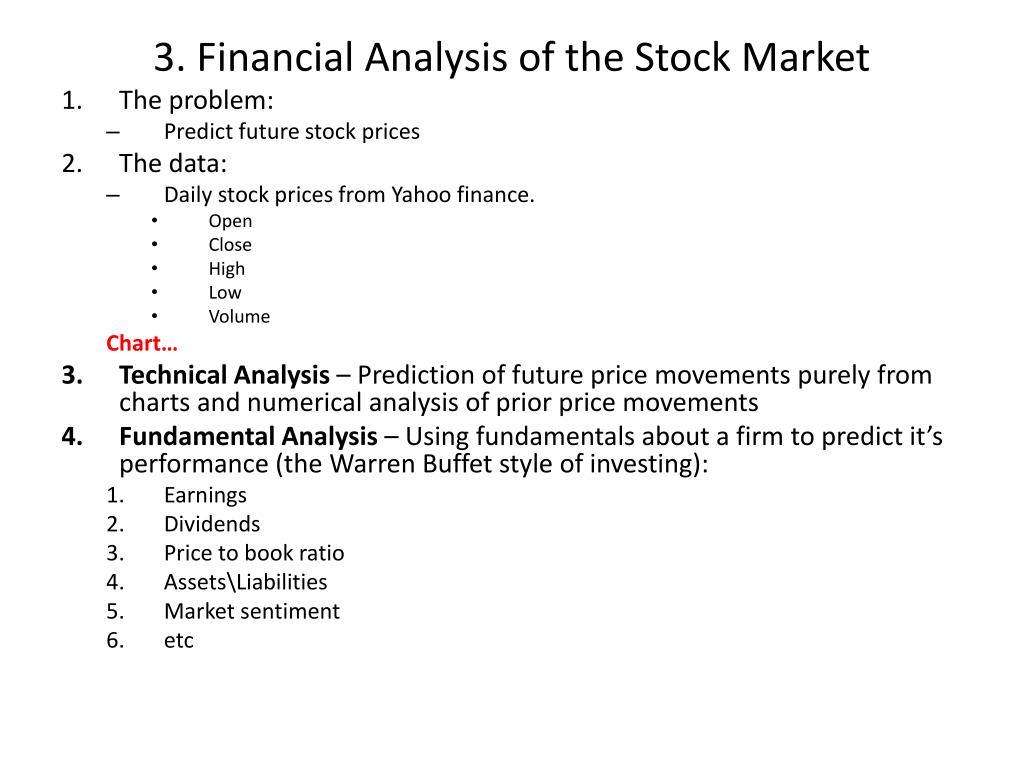
Task: Select "Dividends" in the numbered list
Action: 212,524
